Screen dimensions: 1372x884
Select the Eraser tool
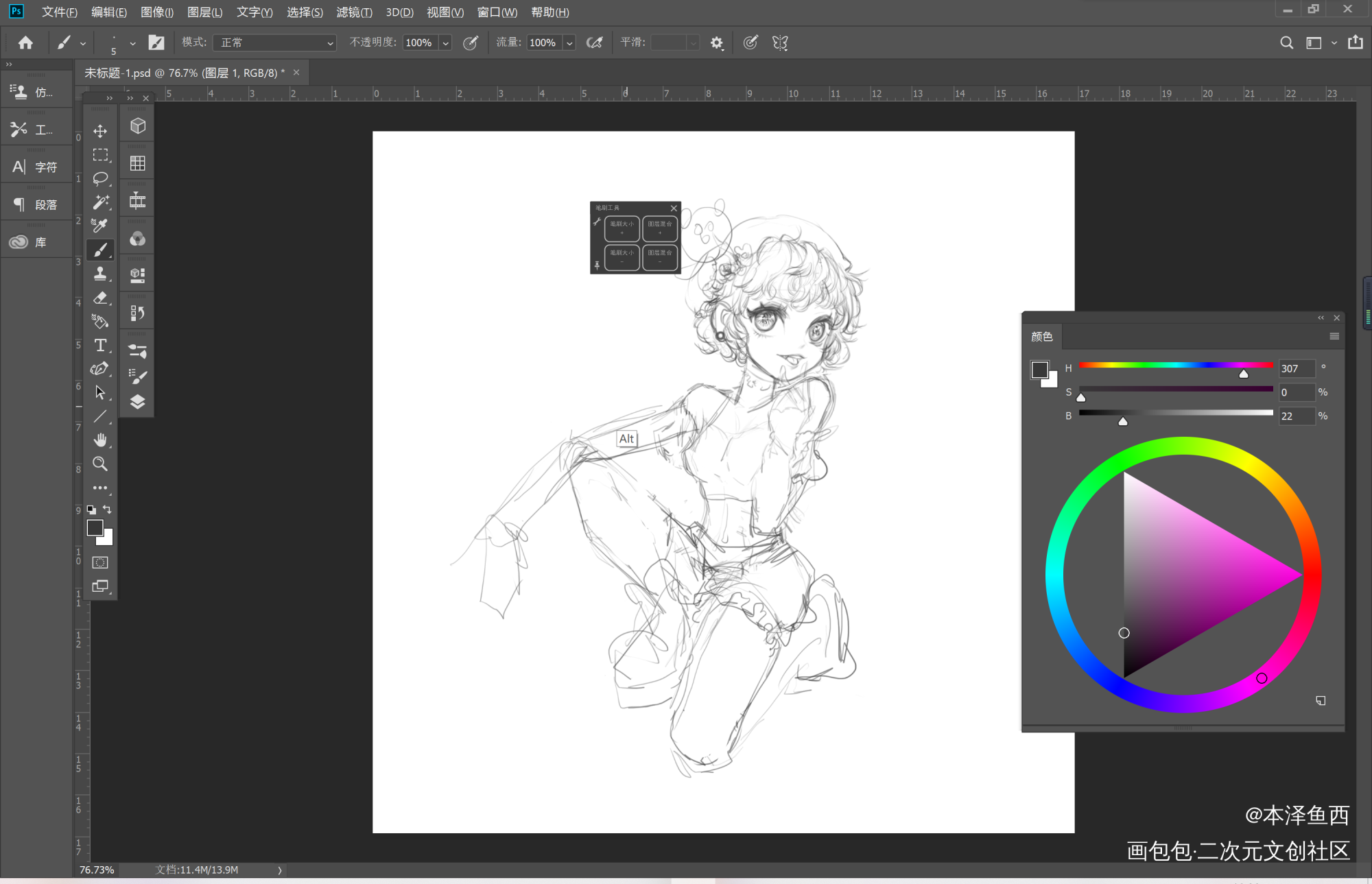[x=100, y=298]
